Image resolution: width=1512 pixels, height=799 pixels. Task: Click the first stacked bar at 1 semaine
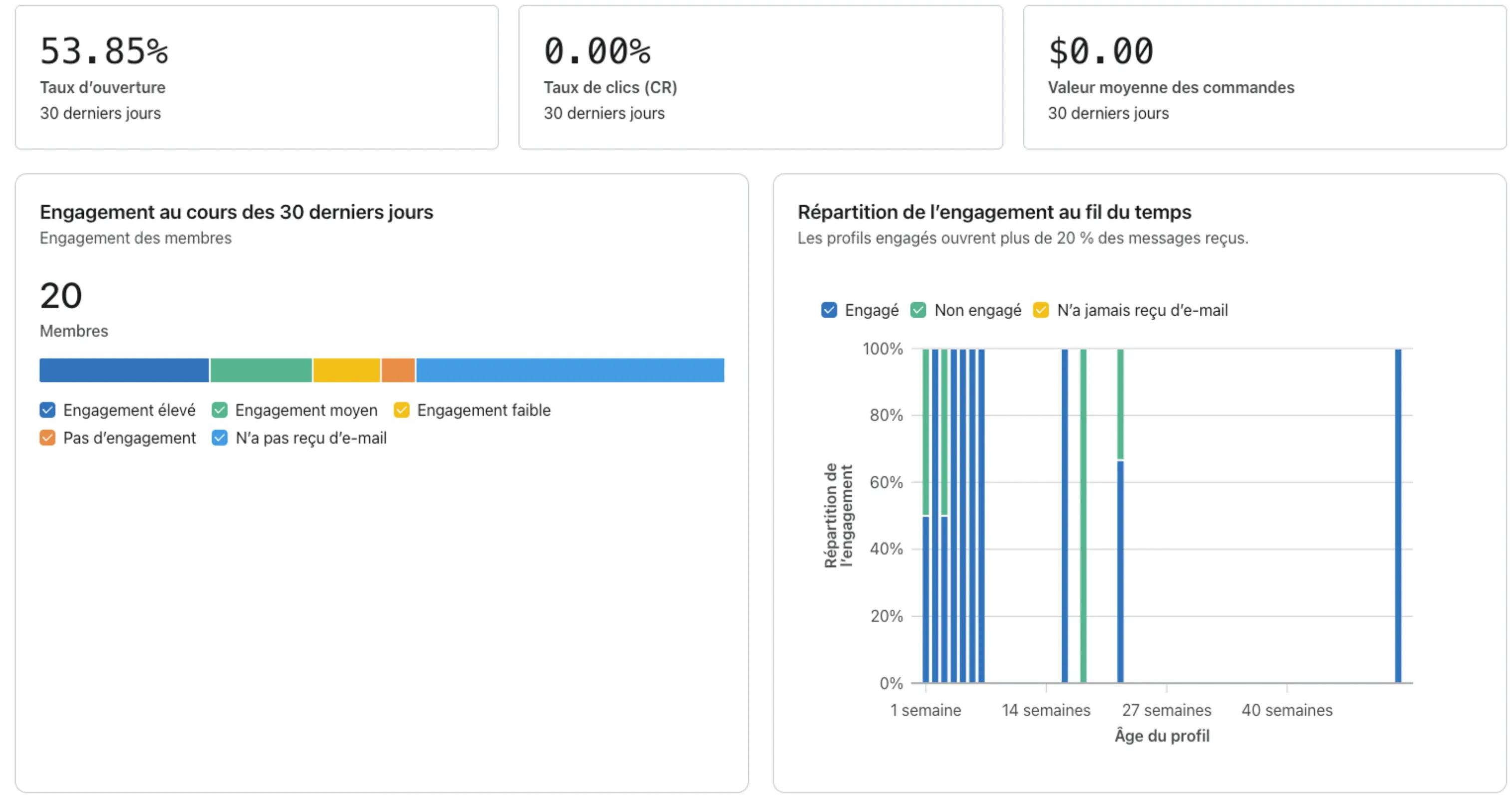tap(925, 587)
